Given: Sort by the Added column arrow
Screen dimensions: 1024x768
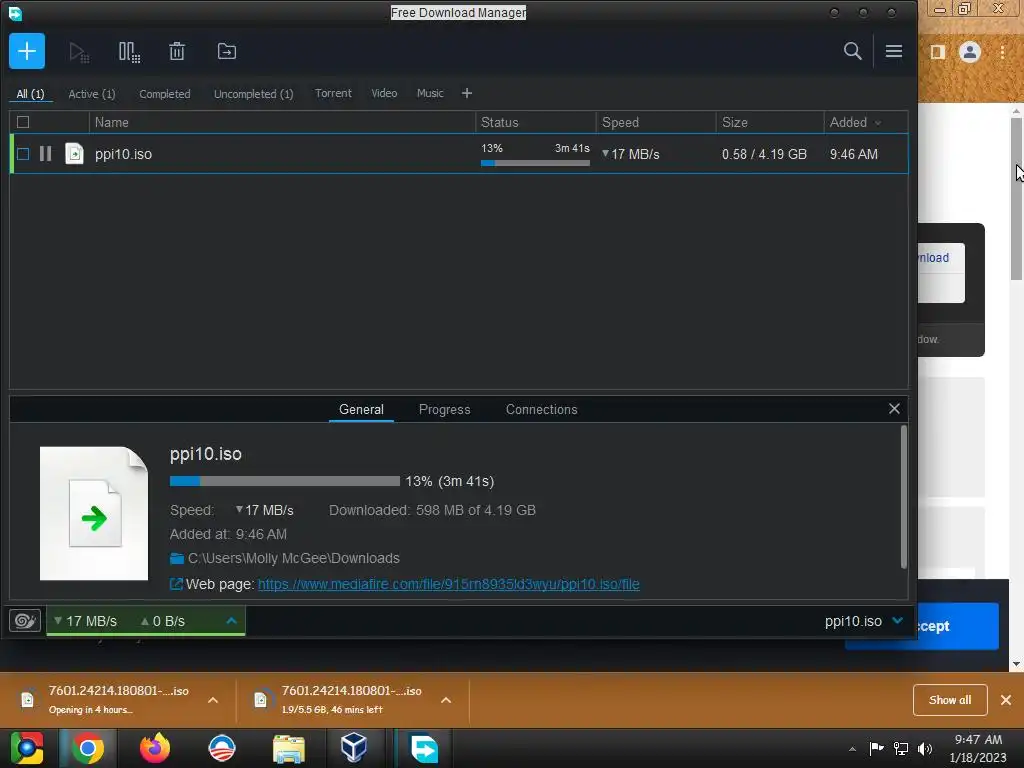Looking at the screenshot, I should pos(878,123).
